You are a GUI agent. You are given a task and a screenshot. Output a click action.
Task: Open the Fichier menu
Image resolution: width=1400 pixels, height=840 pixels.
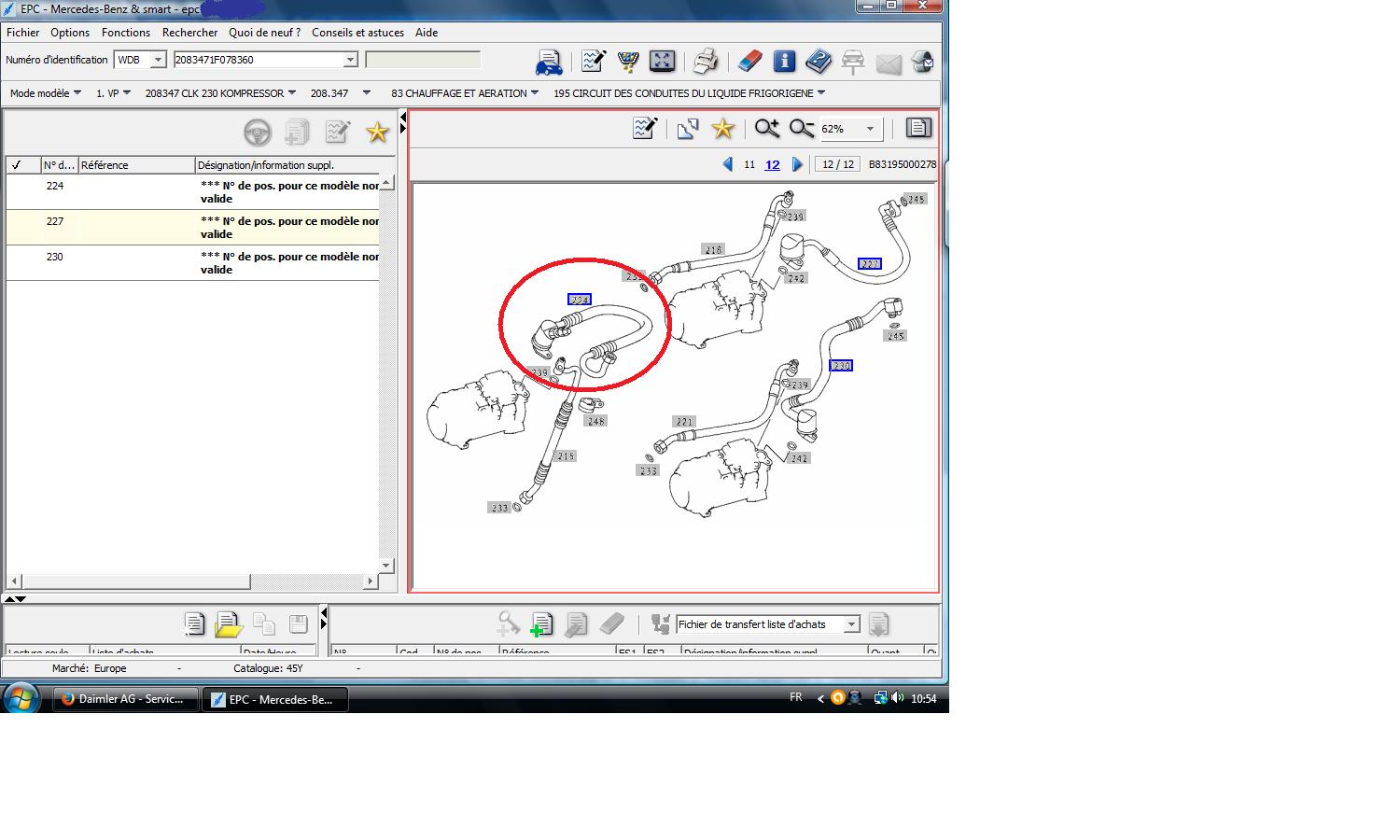pos(23,33)
